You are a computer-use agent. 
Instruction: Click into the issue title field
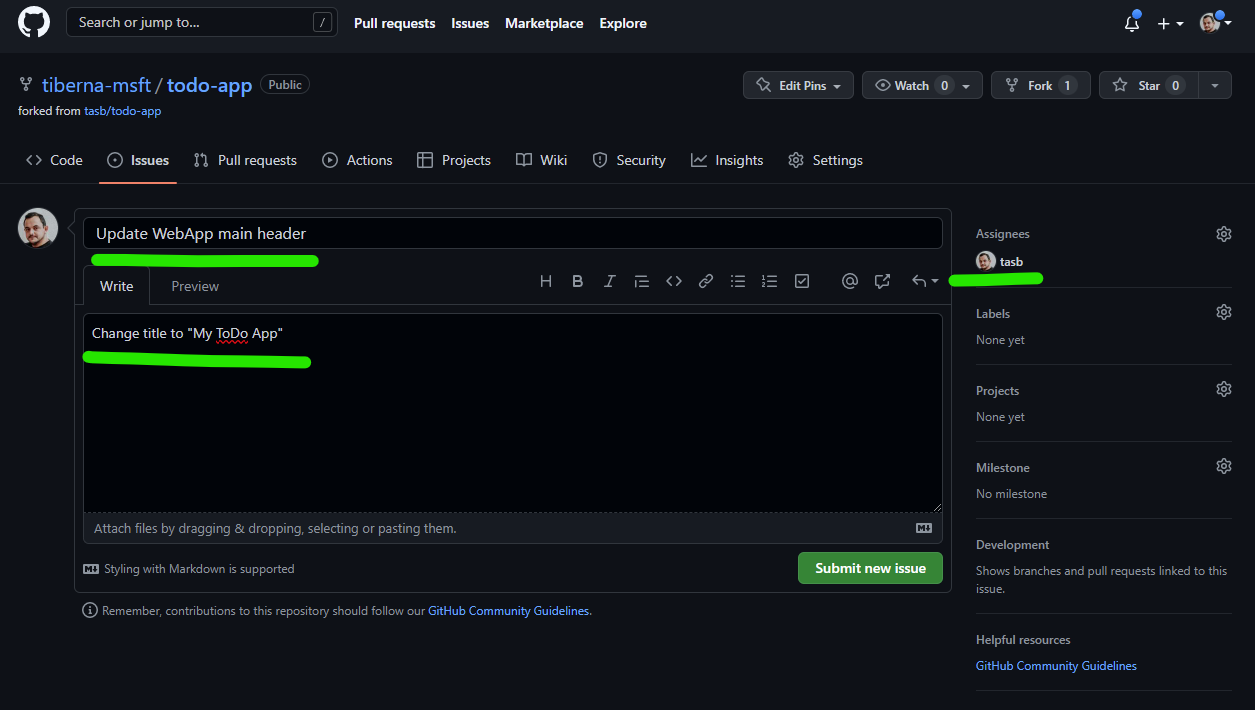pos(512,234)
